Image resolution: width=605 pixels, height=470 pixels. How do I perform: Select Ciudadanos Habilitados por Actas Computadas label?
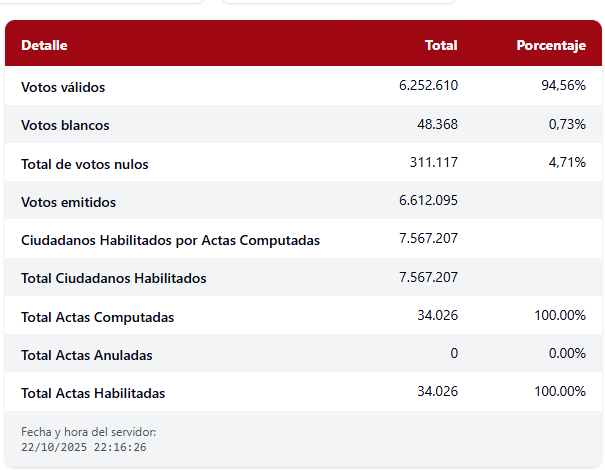click(x=170, y=240)
